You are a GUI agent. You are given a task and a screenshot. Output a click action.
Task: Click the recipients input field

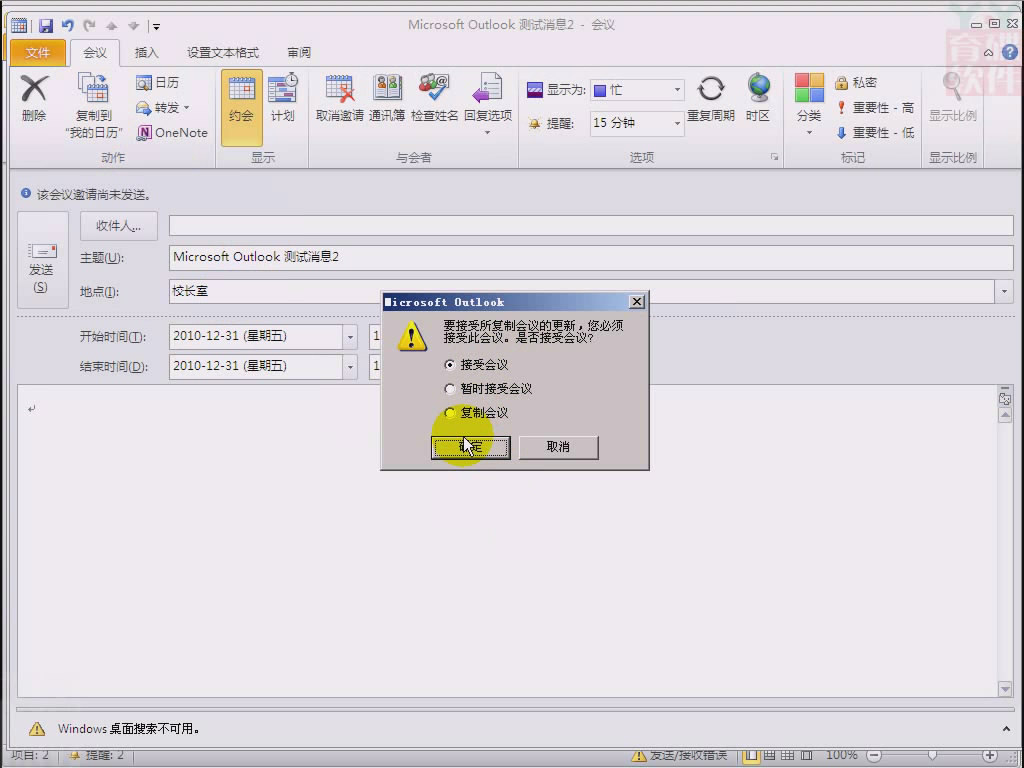[591, 226]
